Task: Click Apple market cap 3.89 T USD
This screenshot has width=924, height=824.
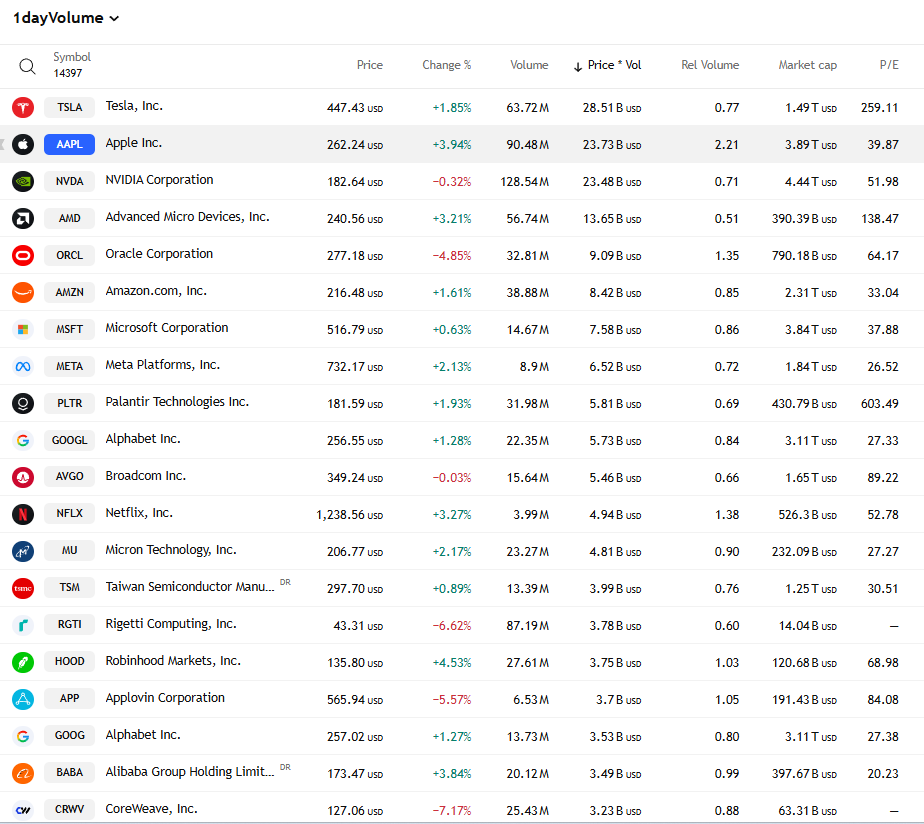Action: pyautogui.click(x=810, y=145)
